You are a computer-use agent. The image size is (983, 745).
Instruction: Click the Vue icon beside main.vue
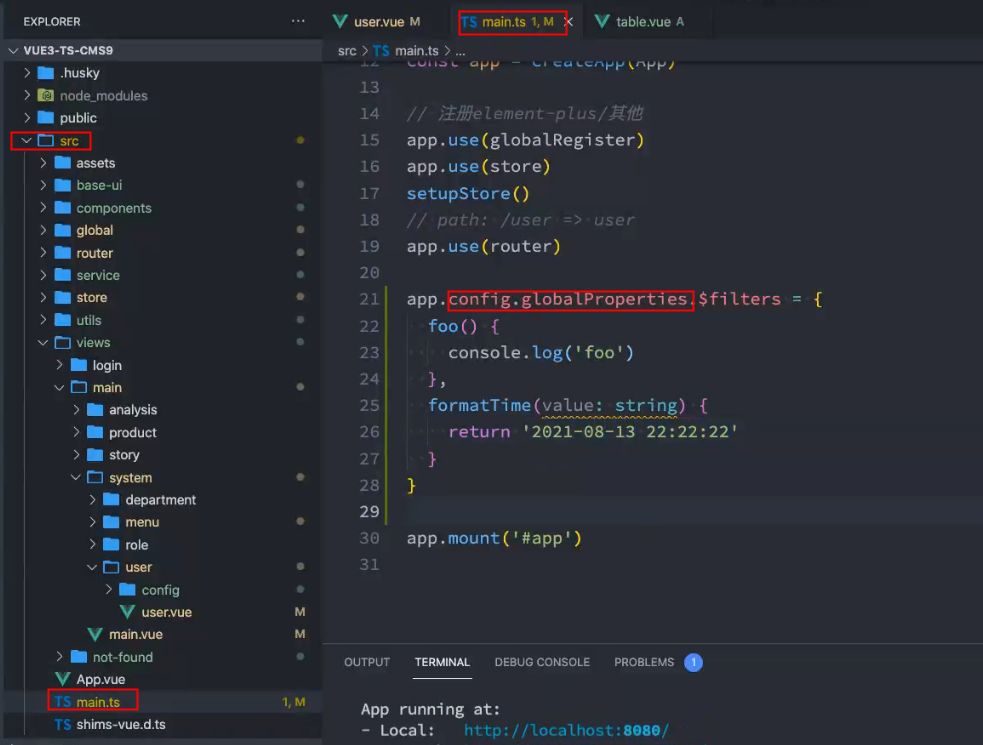click(95, 634)
